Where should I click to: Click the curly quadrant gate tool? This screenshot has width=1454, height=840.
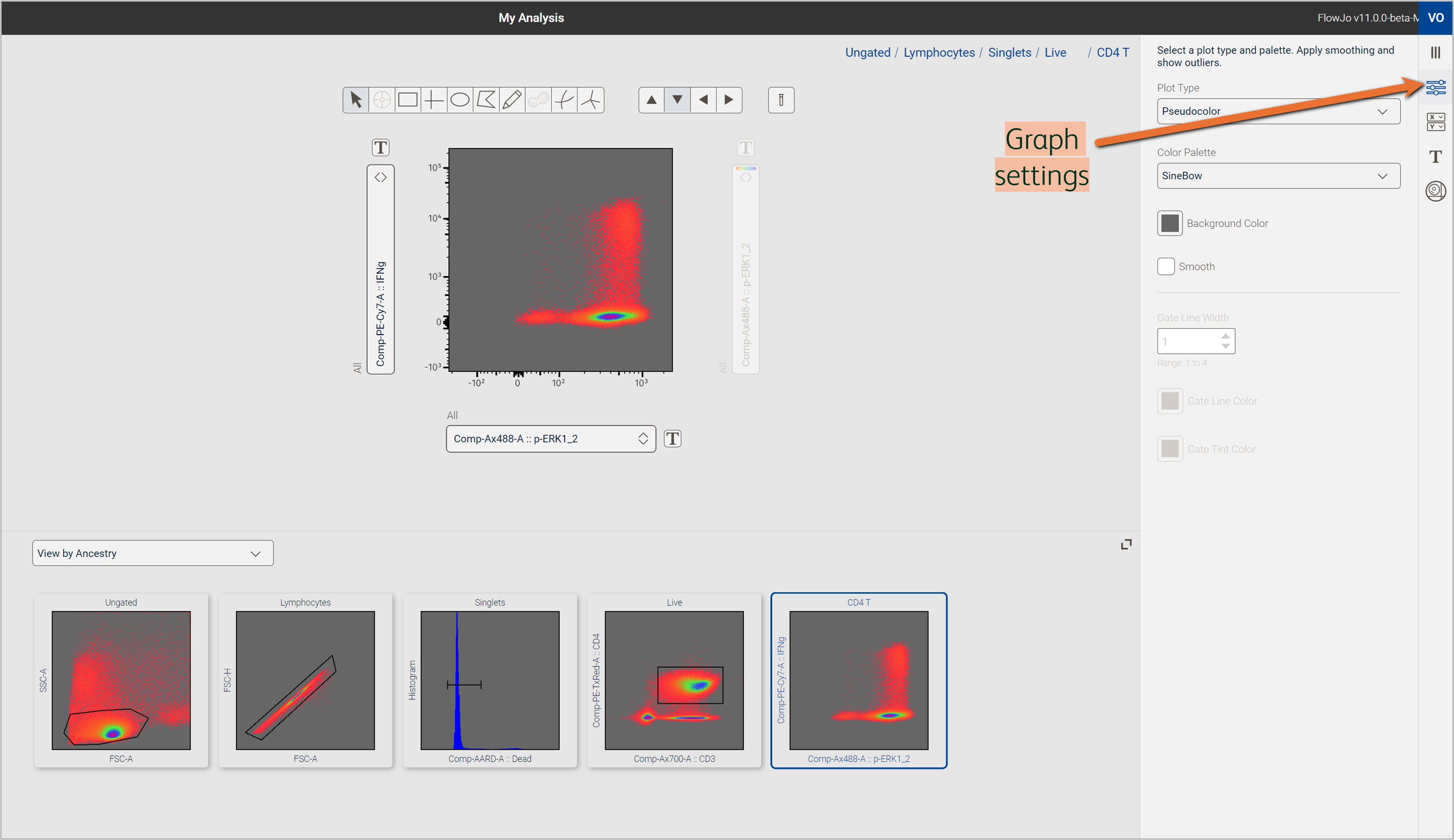[x=564, y=100]
